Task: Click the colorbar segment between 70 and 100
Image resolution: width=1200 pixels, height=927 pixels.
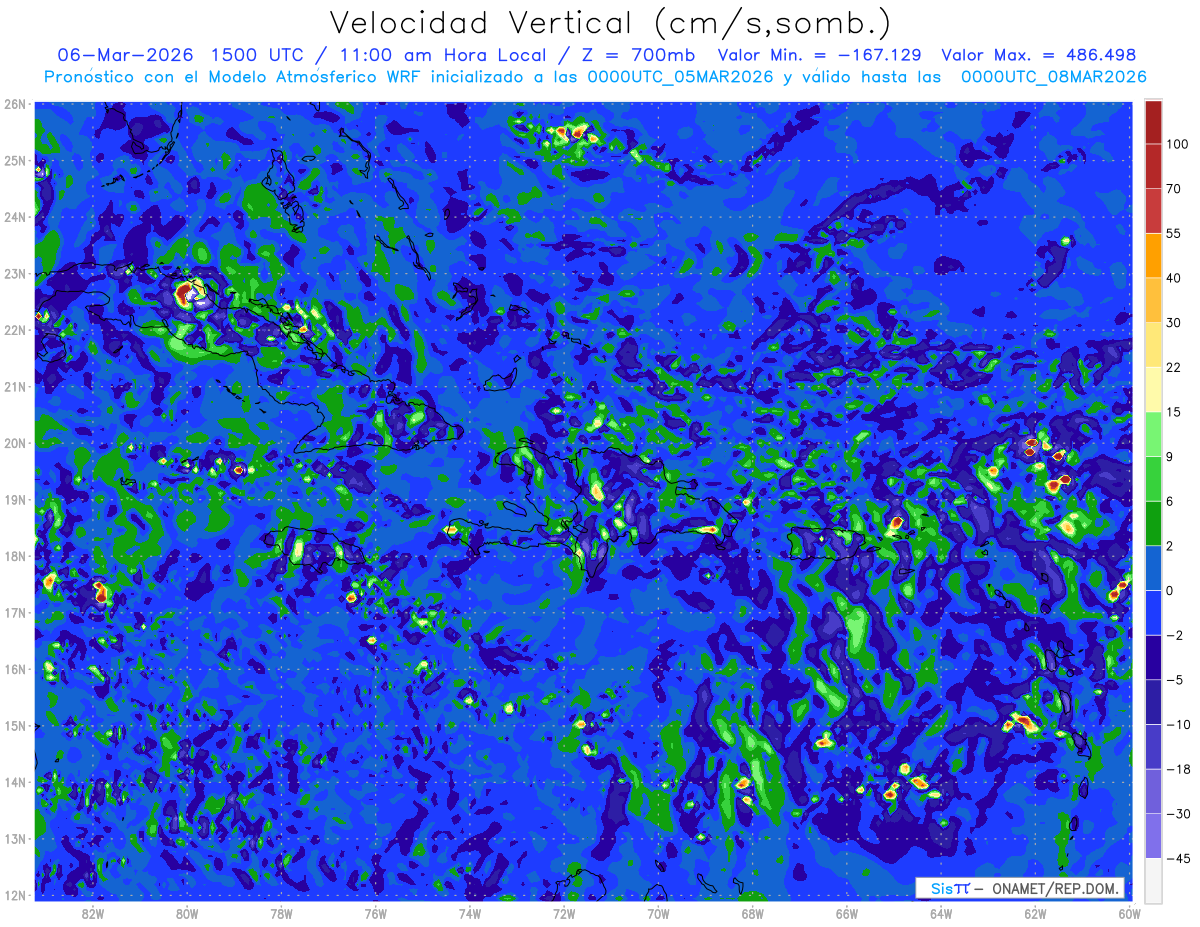Action: pos(1153,166)
